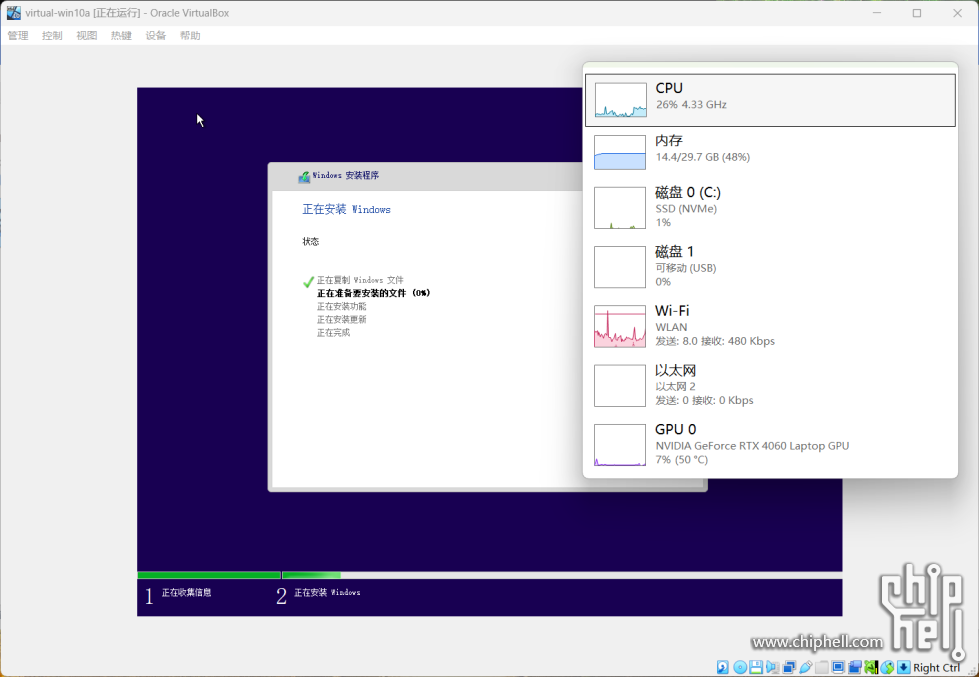The width and height of the screenshot is (979, 677).
Task: Click the hard disk activity status icon
Action: click(723, 667)
